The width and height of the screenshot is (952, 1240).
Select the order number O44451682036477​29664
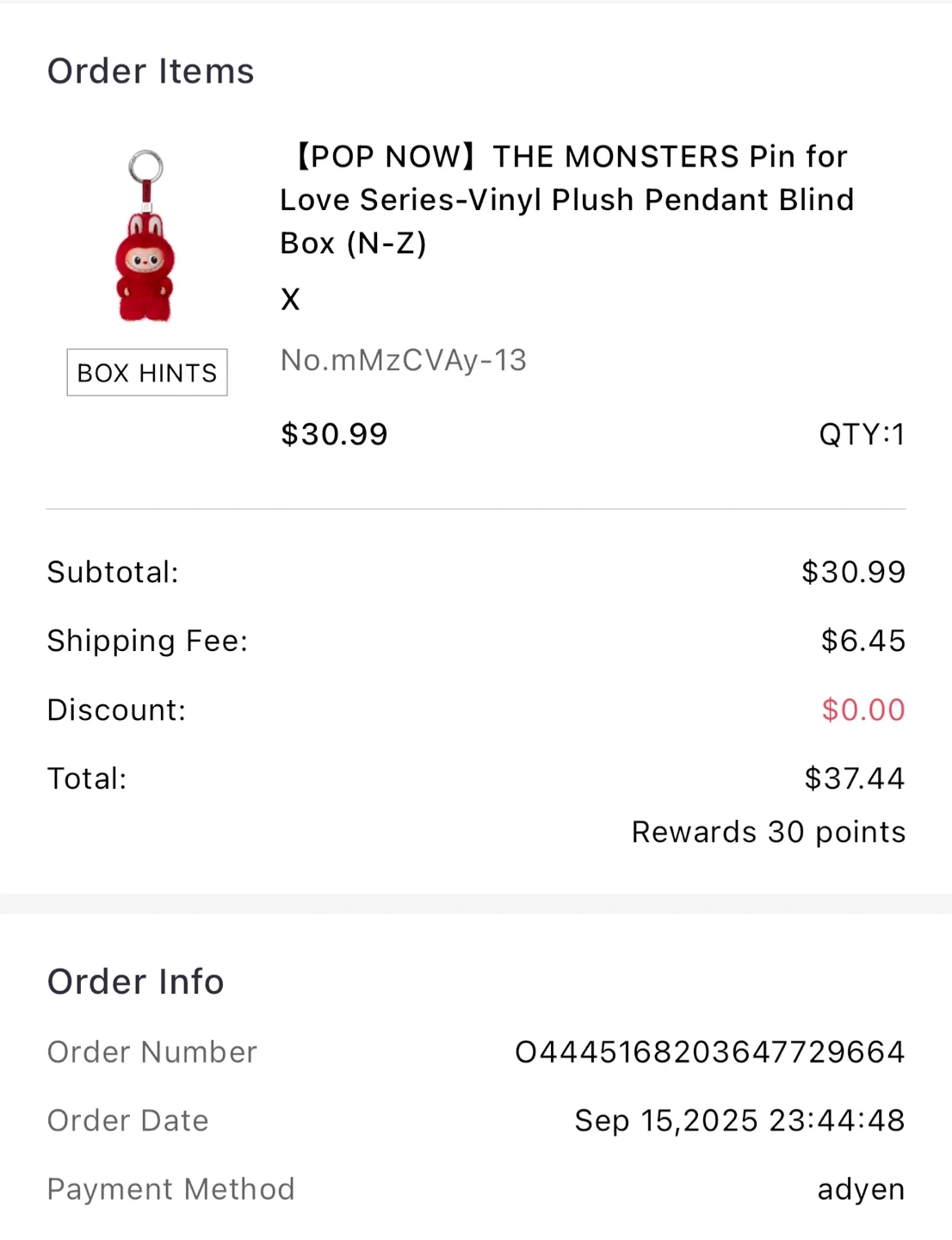709,1051
